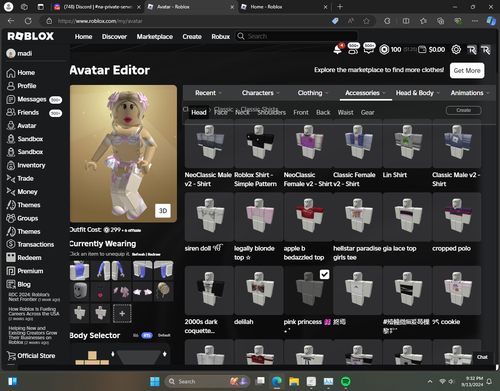Screen dimensions: 500x391
Task: Expand the Head & Body dropdown
Action: tap(418, 93)
